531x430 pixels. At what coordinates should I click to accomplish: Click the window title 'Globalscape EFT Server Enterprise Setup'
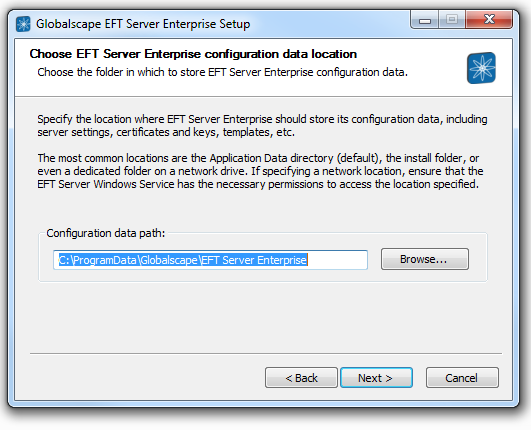tap(143, 24)
